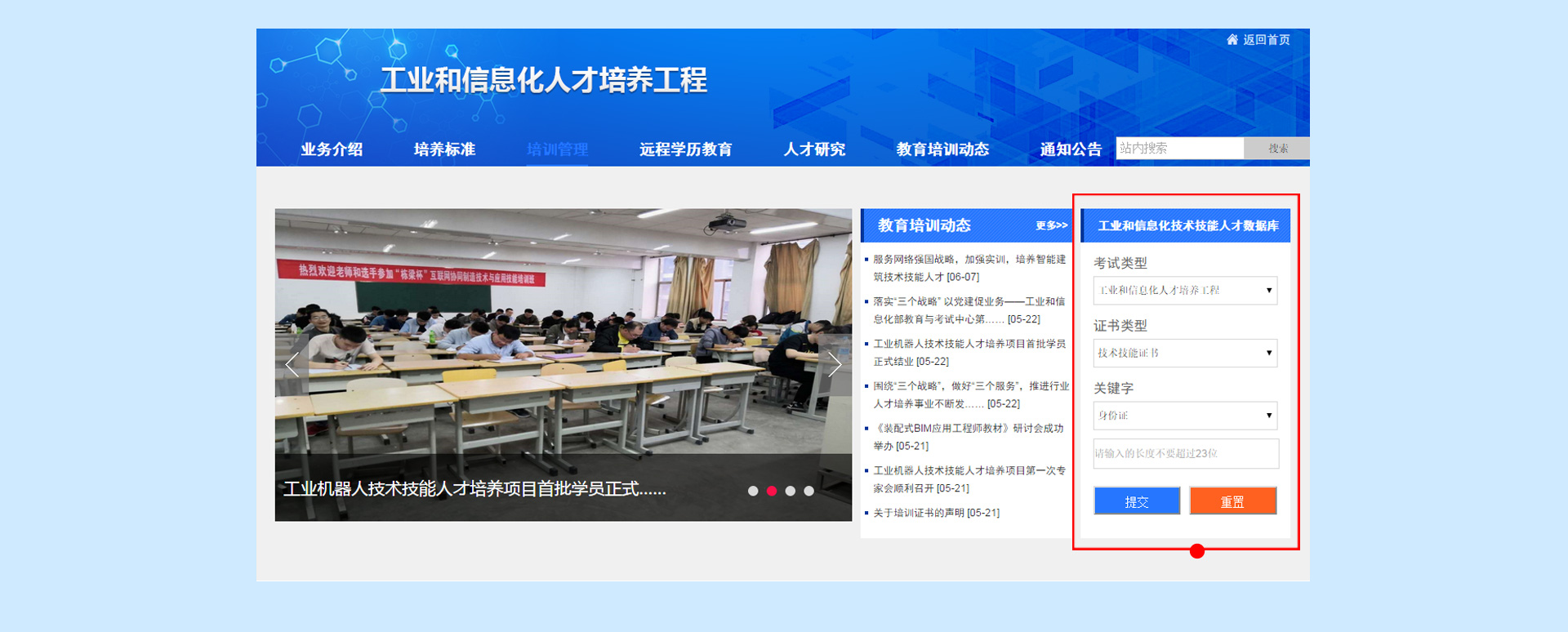The width and height of the screenshot is (1568, 632).
Task: Click the 搜索 button next to search box
Action: (x=1277, y=149)
